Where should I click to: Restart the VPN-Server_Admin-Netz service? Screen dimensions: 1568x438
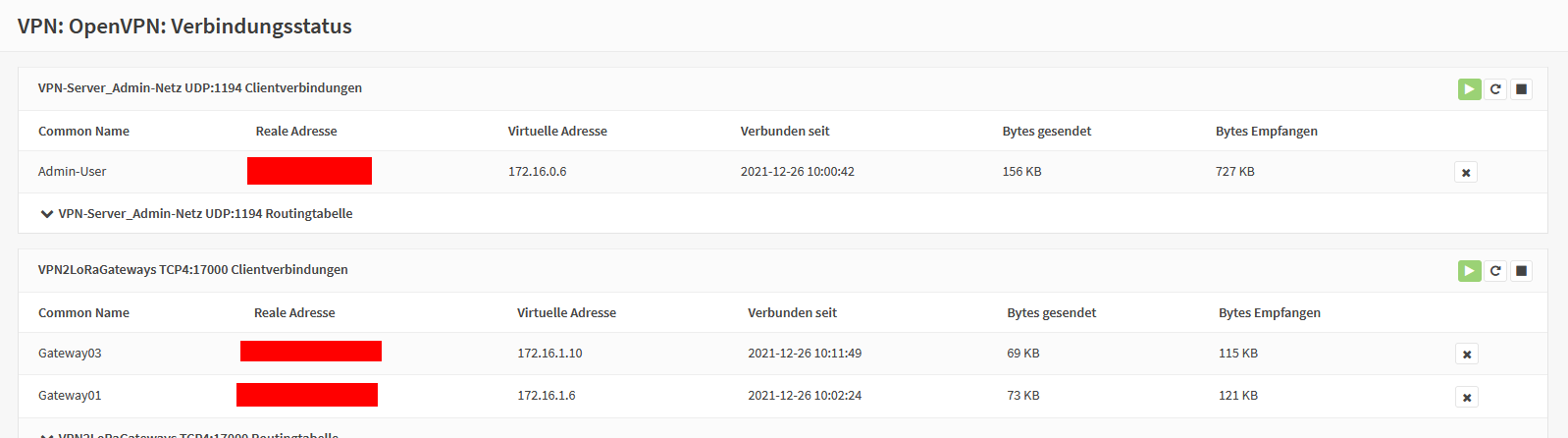click(1495, 89)
